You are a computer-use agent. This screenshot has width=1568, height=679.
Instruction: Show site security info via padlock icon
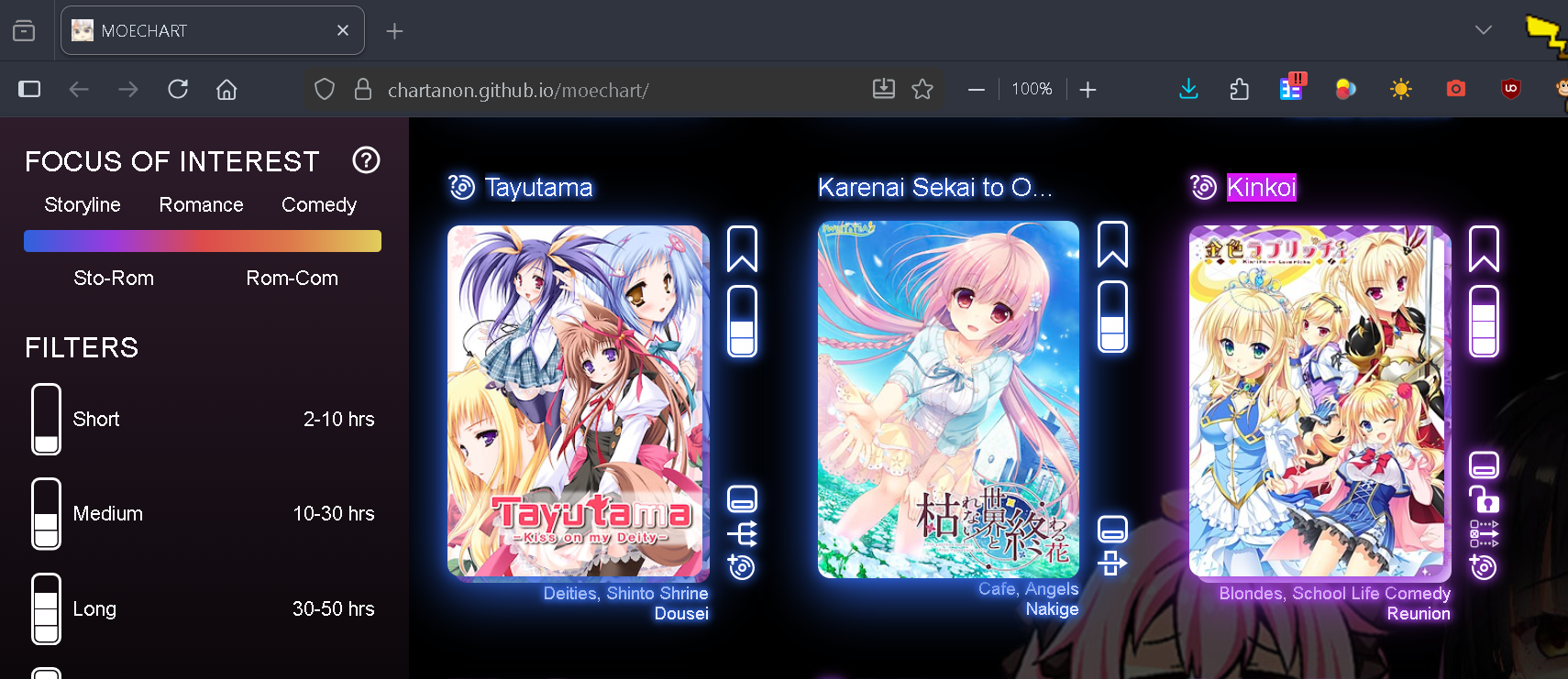tap(363, 89)
